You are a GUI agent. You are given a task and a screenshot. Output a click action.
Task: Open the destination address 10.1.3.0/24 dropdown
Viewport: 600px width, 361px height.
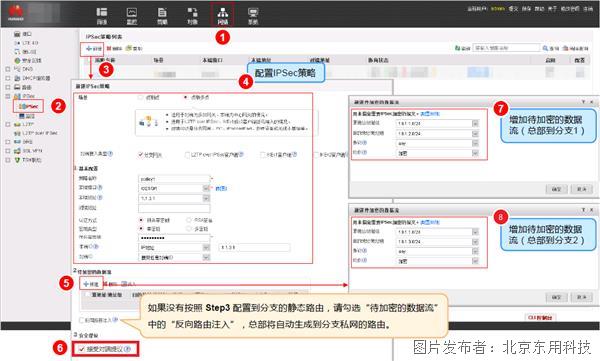(475, 242)
